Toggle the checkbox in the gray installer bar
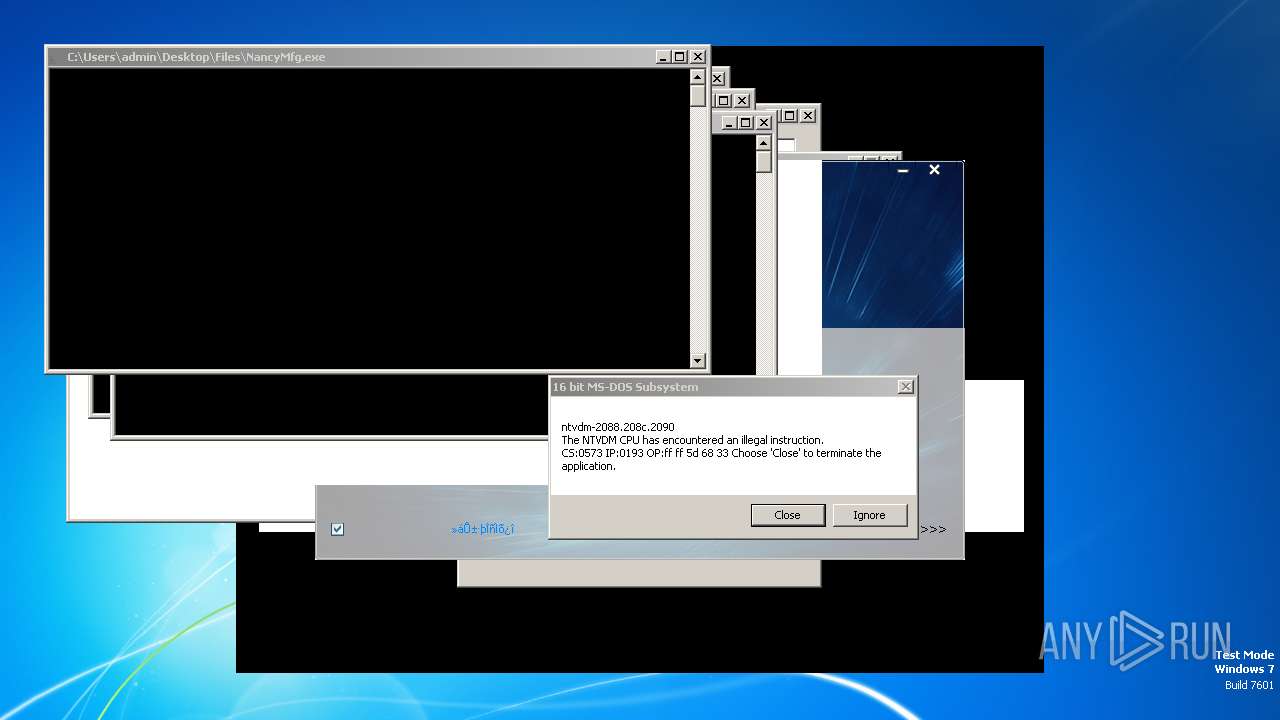Image resolution: width=1280 pixels, height=720 pixels. [x=337, y=529]
